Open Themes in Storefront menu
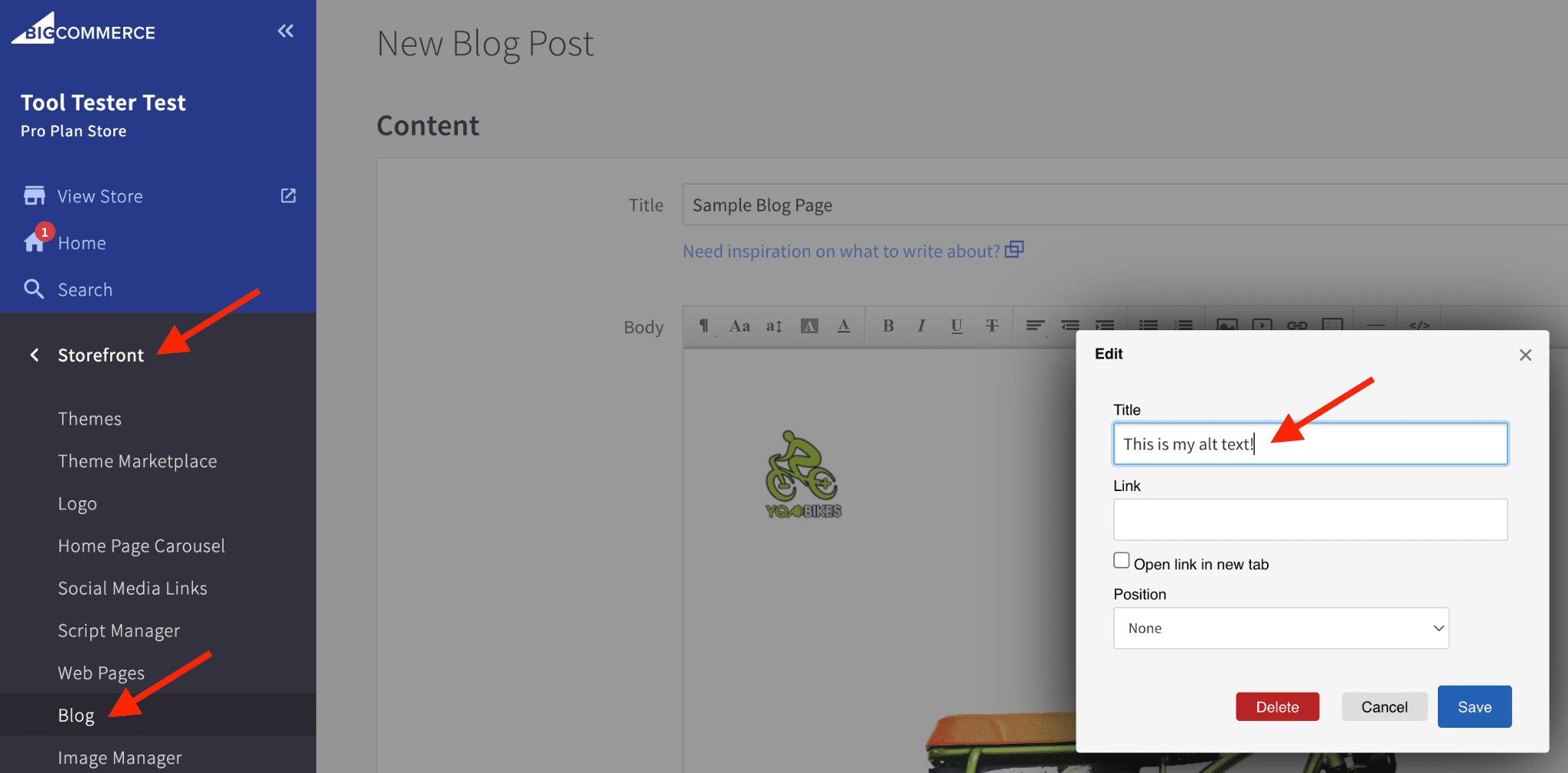 click(x=90, y=419)
